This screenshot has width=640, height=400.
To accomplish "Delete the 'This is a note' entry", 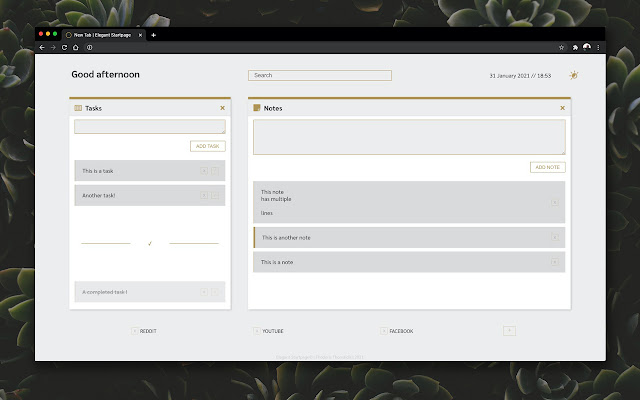I will coord(555,262).
